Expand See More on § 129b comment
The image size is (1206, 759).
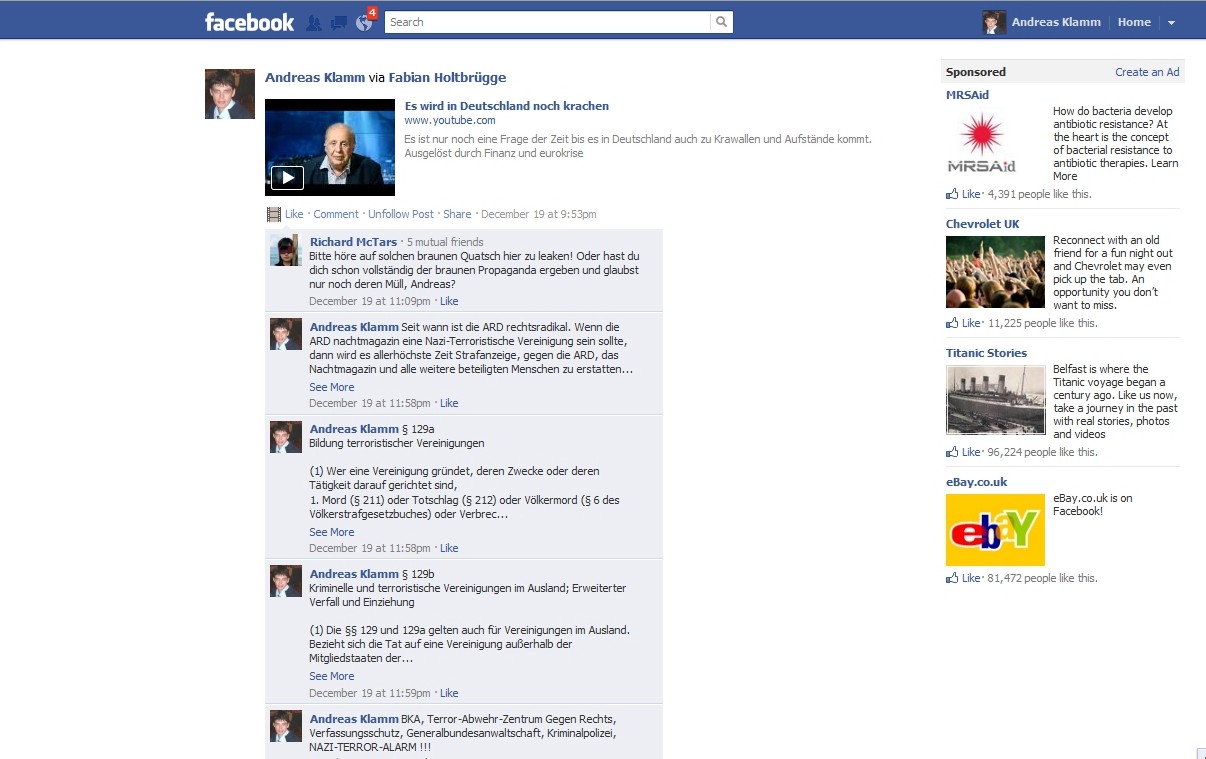point(331,676)
